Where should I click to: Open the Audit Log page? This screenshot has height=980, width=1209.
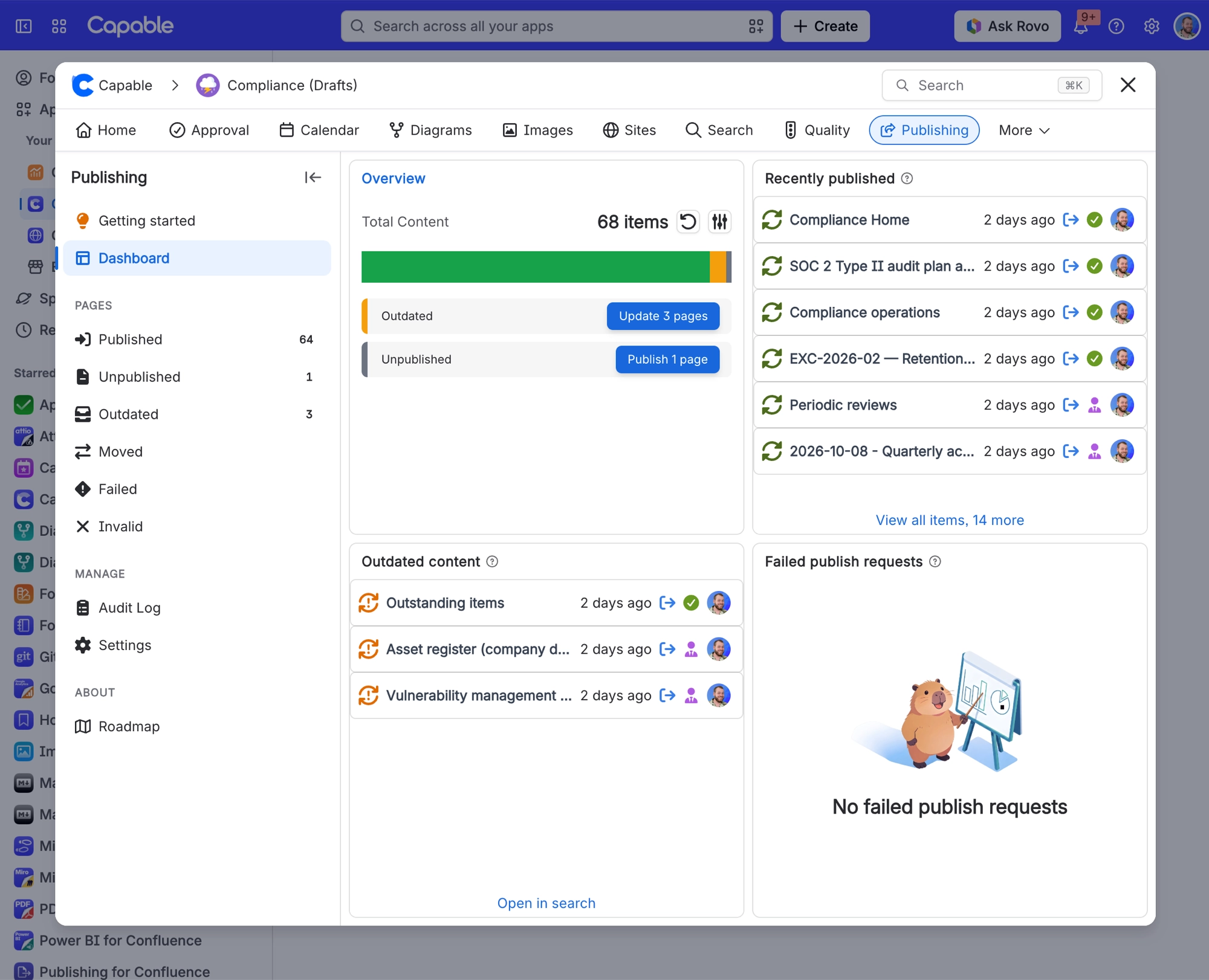point(197,607)
